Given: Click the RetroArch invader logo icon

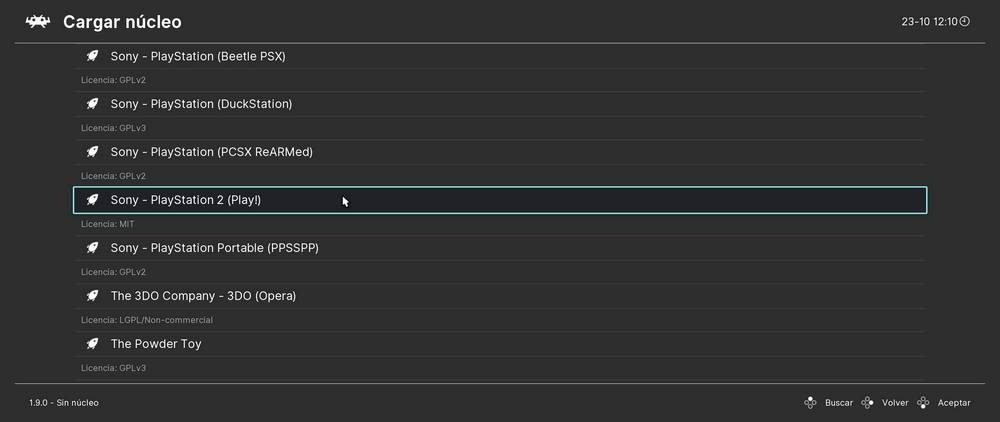Looking at the screenshot, I should (x=38, y=22).
